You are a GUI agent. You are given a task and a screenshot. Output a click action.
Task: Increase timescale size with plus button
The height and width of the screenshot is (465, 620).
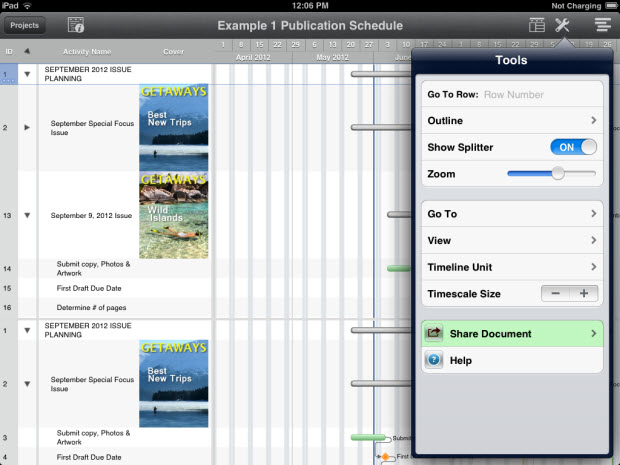(584, 294)
